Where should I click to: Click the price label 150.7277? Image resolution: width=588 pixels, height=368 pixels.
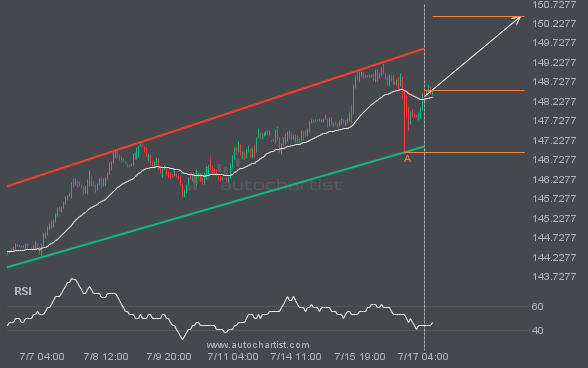554,5
